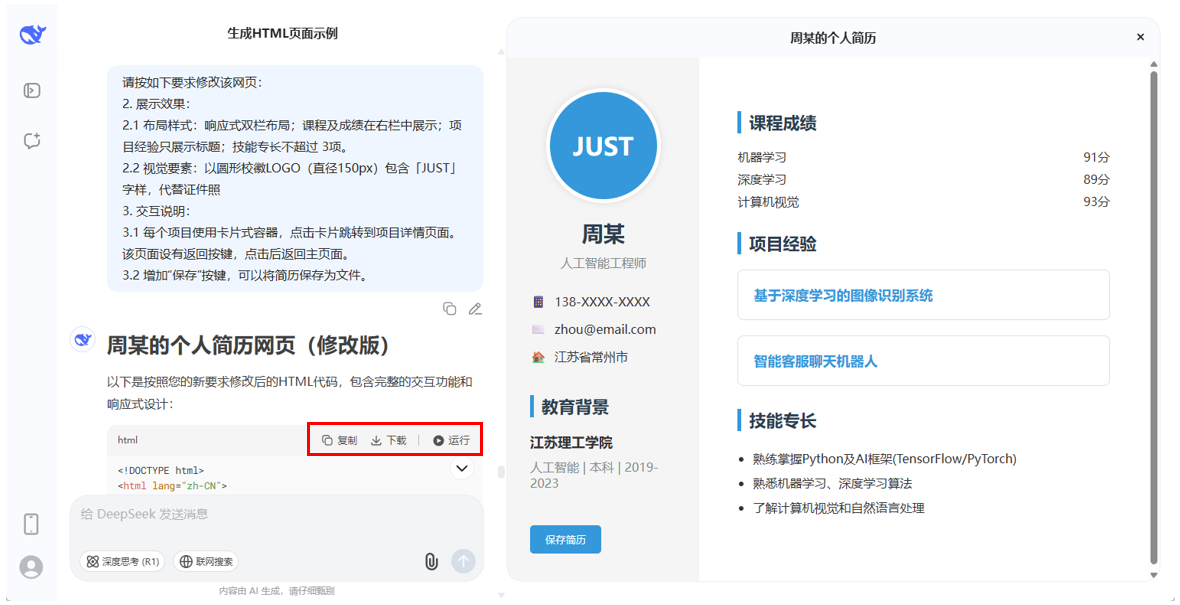Image resolution: width=1180 pixels, height=605 pixels.
Task: Click the disclaimer 内容由 AI 生成，请仔细甄别
Action: [x=276, y=591]
